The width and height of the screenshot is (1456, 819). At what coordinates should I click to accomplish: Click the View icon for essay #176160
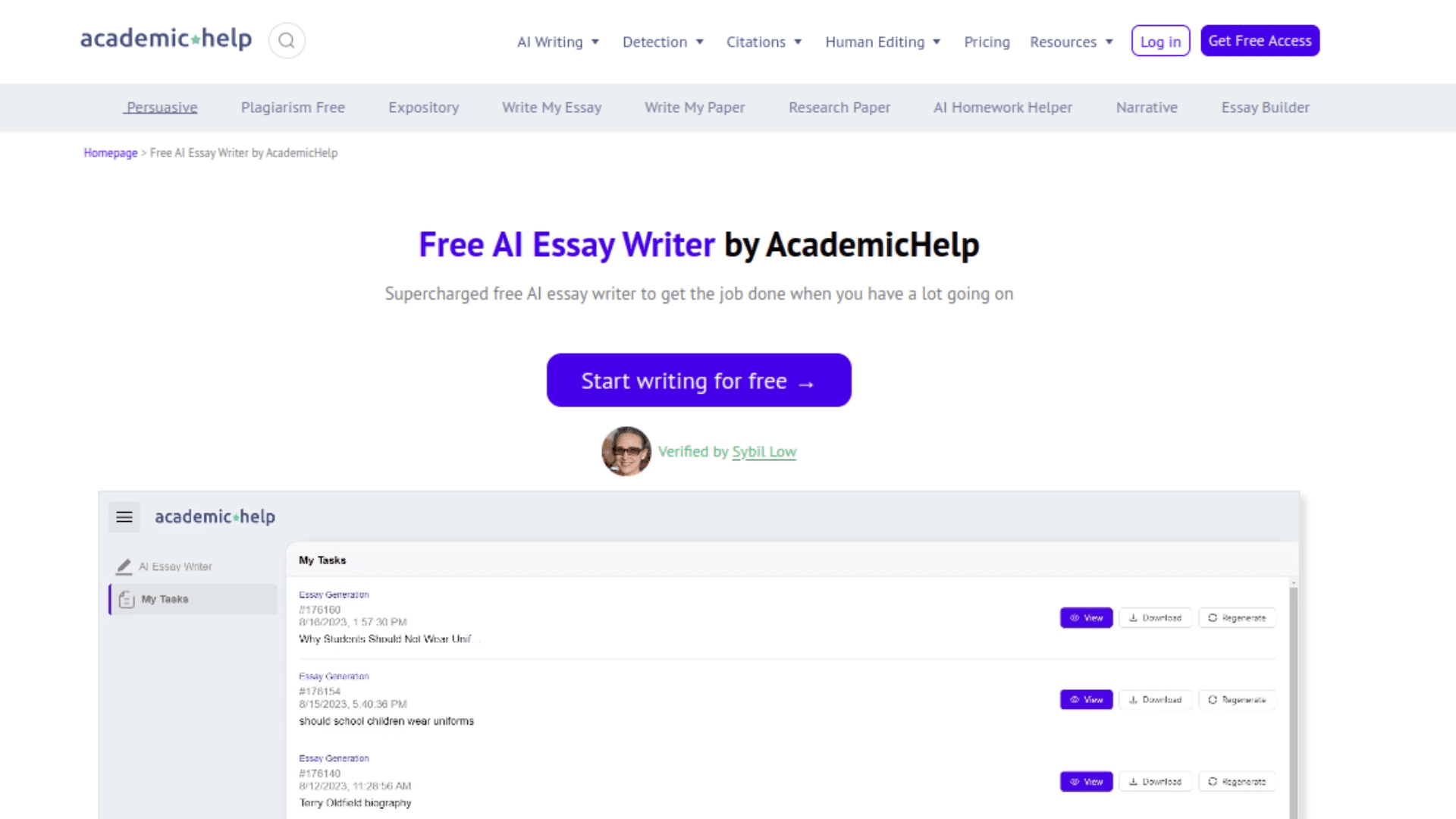(x=1086, y=617)
